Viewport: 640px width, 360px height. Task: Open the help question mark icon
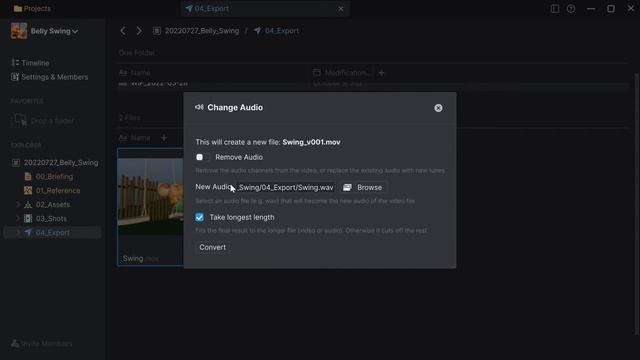point(571,9)
